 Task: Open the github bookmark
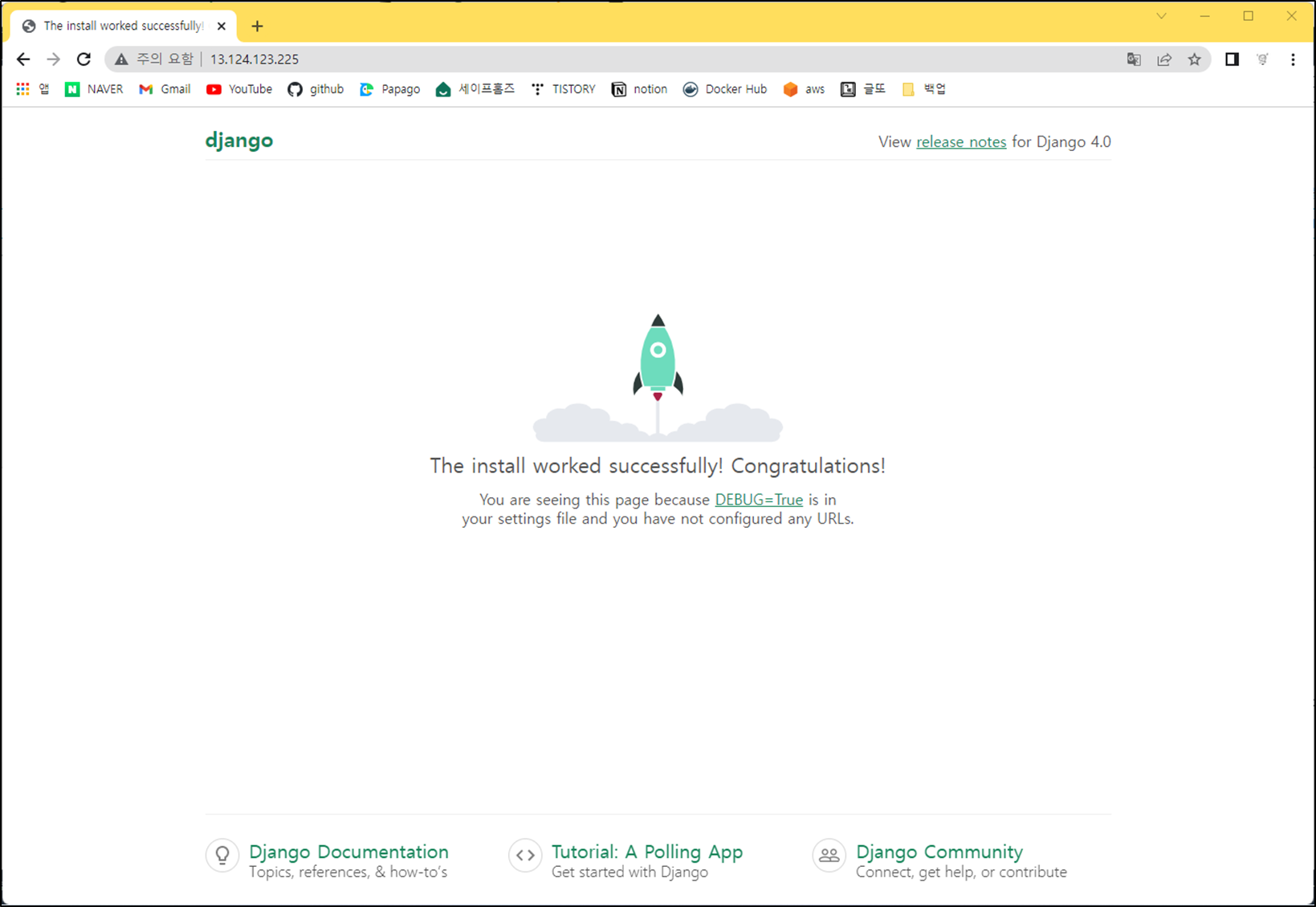coord(316,89)
